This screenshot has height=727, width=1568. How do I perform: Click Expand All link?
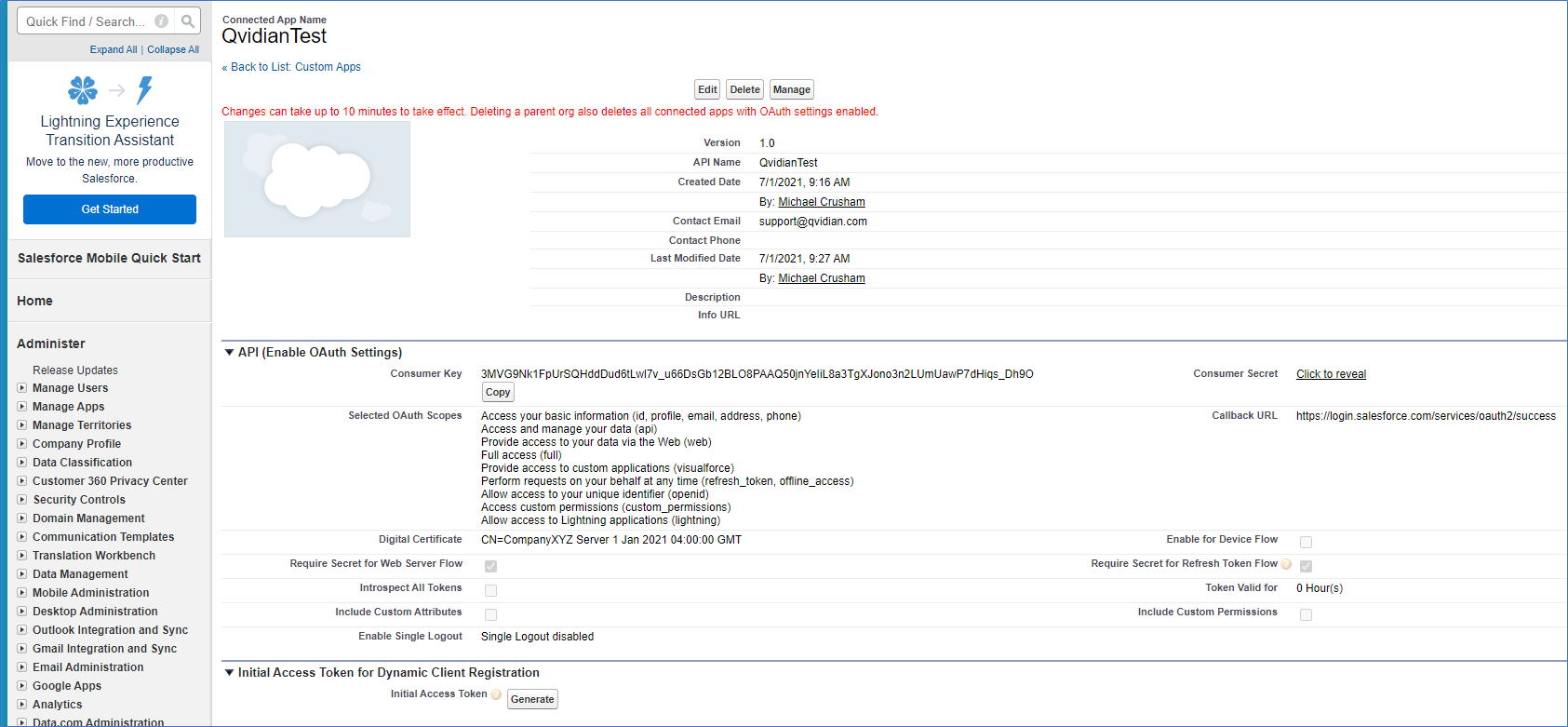point(114,50)
